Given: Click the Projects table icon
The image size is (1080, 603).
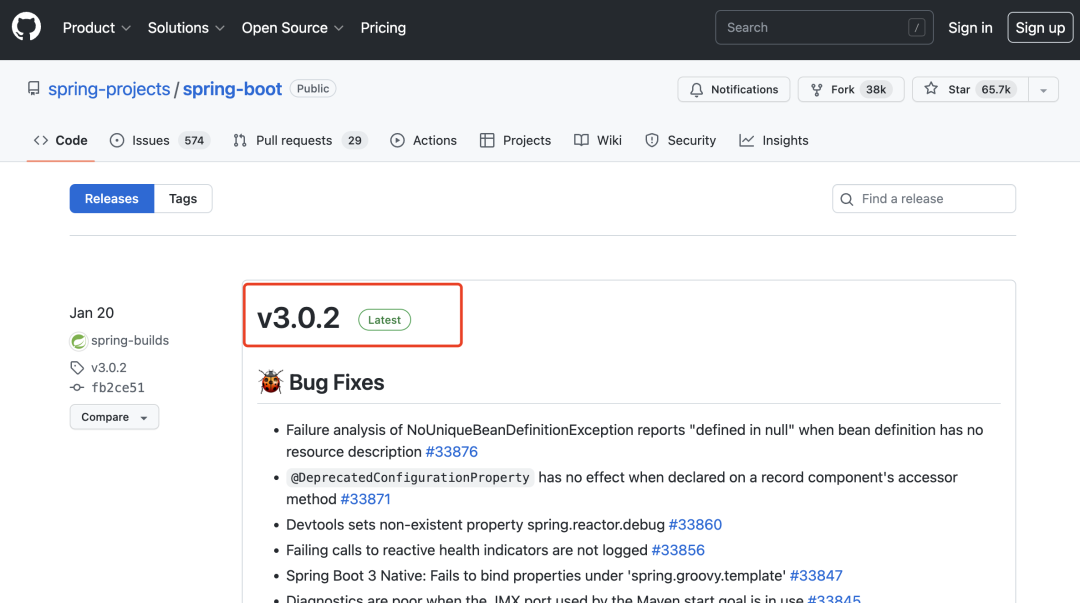Looking at the screenshot, I should 487,141.
